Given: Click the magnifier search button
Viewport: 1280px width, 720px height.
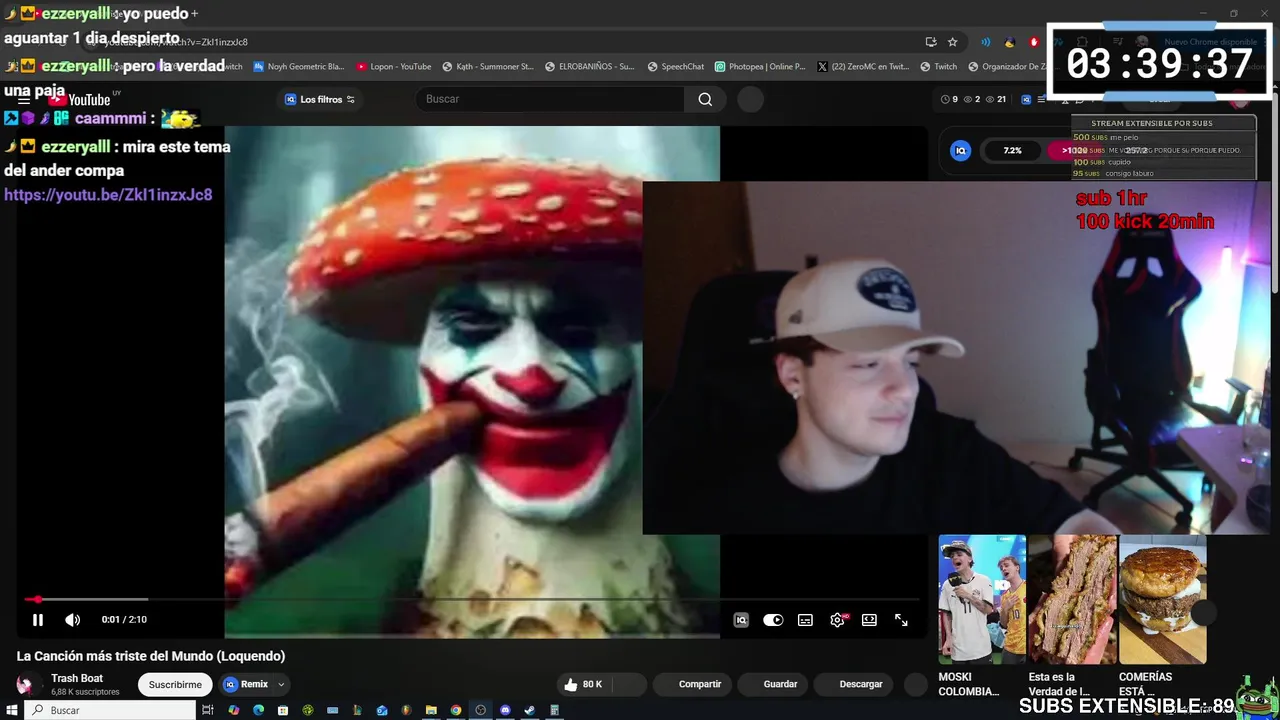Looking at the screenshot, I should pos(705,99).
